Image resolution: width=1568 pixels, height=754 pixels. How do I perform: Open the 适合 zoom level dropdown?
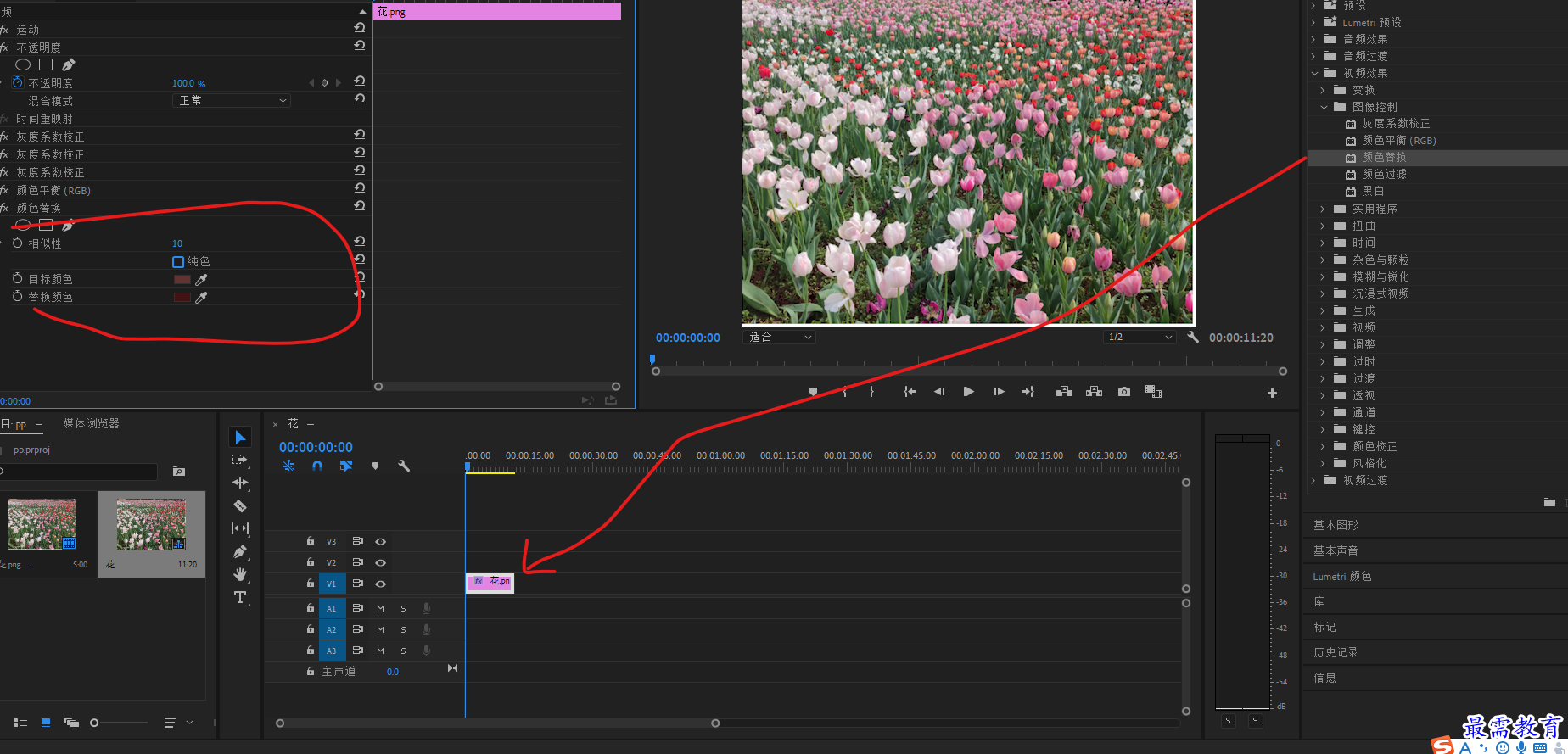coord(779,337)
